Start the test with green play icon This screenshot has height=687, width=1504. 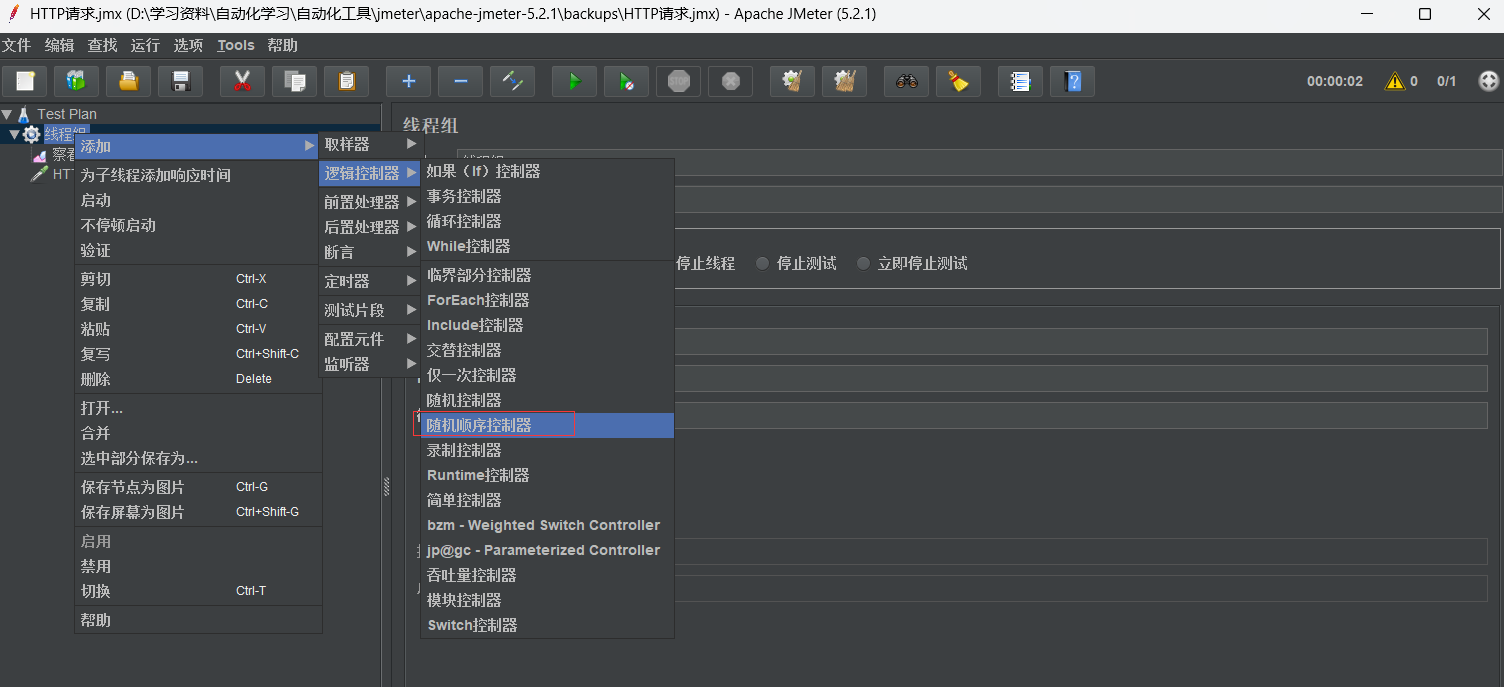tap(574, 81)
